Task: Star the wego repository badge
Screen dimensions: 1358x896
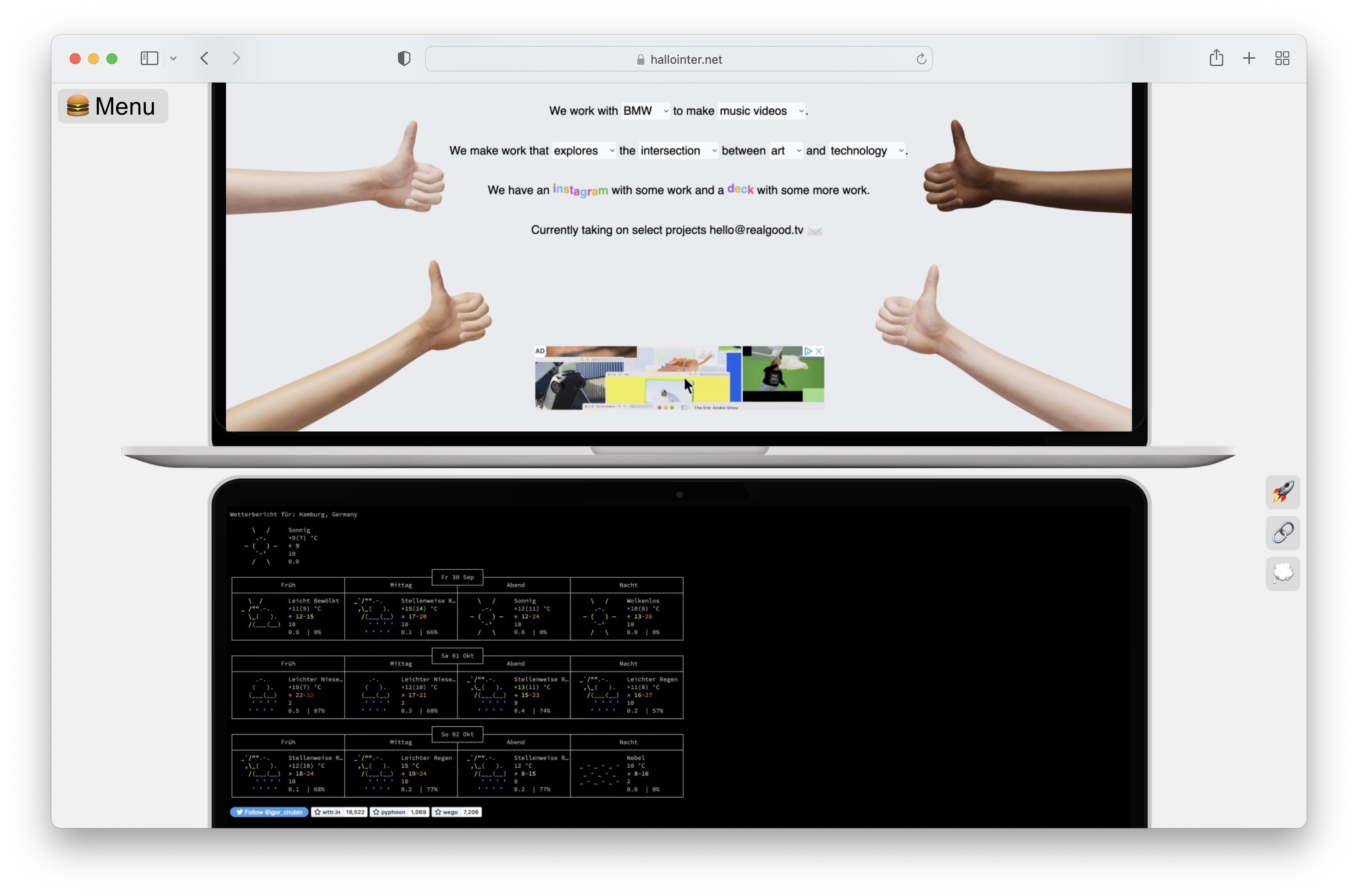Action: (x=446, y=812)
